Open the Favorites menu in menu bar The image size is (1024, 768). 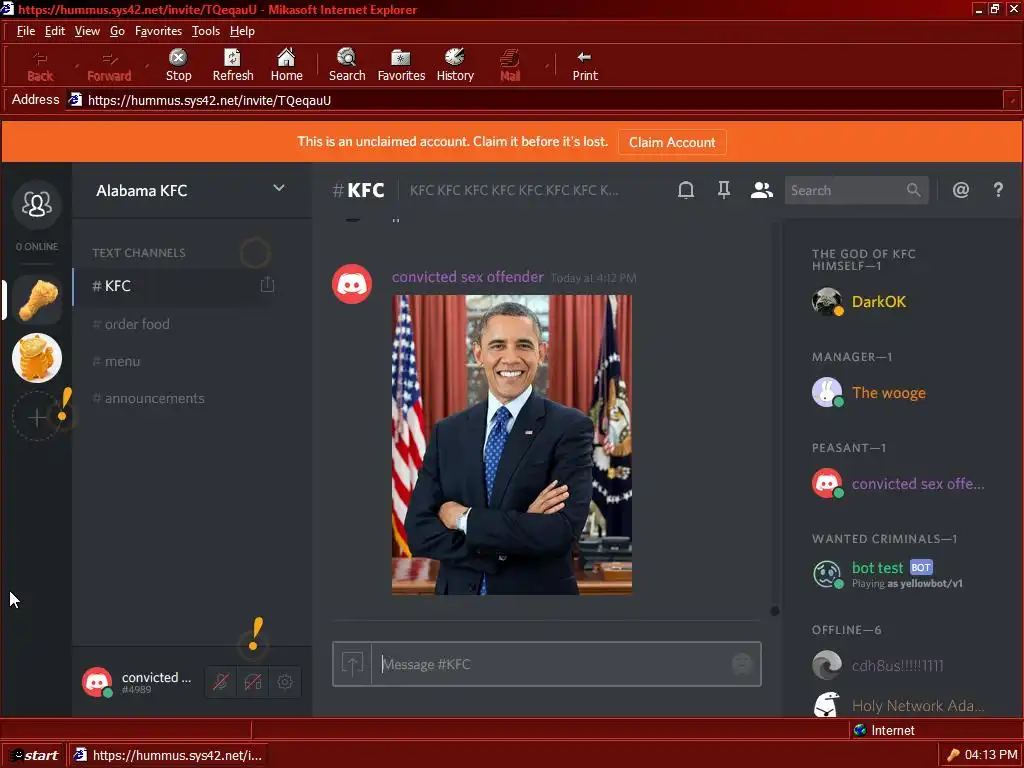(x=158, y=31)
